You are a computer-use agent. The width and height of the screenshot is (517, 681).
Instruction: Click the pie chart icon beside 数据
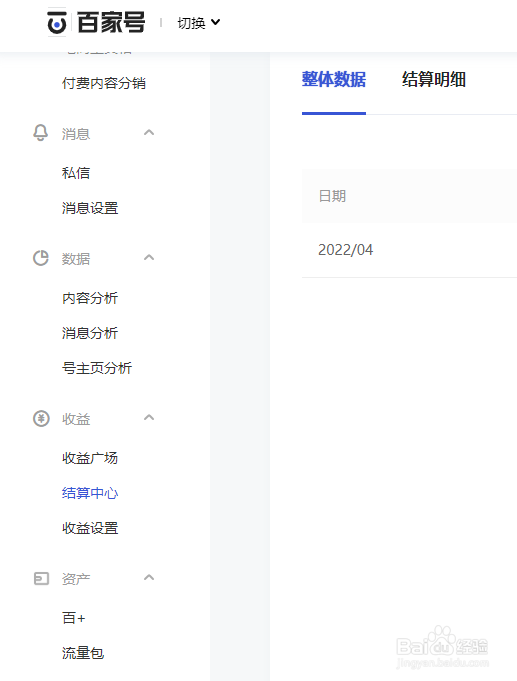(x=41, y=258)
